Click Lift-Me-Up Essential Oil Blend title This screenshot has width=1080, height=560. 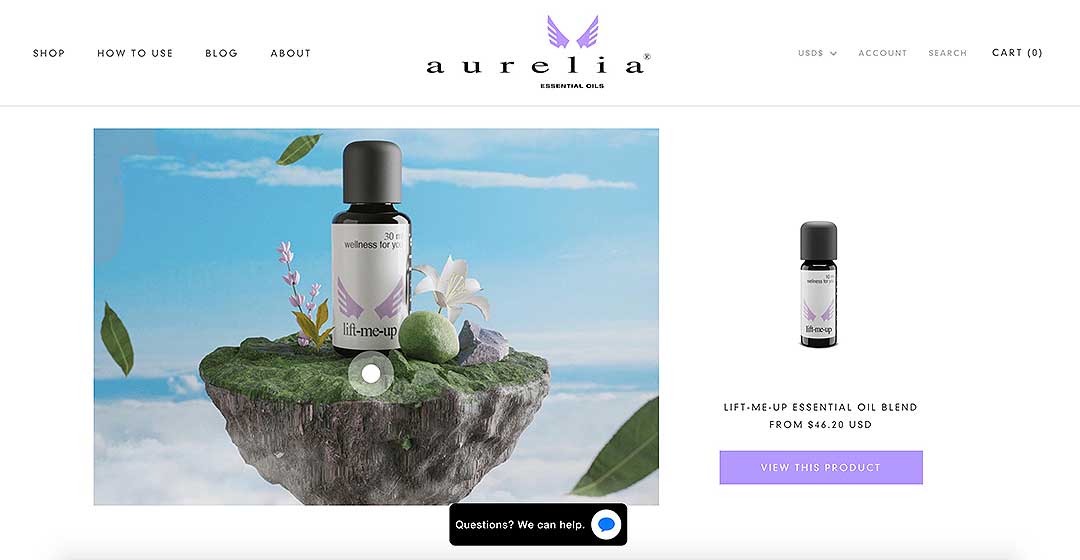pos(820,407)
